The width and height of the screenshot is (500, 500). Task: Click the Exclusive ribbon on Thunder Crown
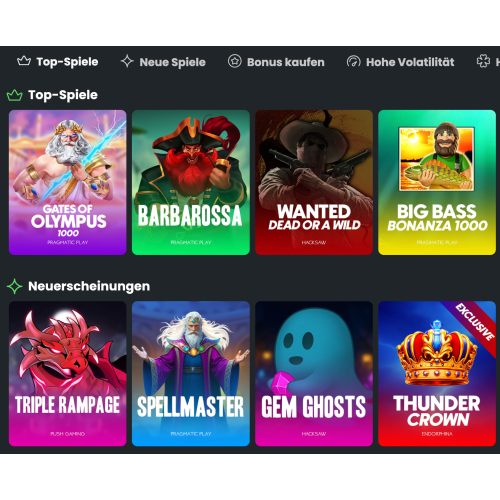click(475, 323)
